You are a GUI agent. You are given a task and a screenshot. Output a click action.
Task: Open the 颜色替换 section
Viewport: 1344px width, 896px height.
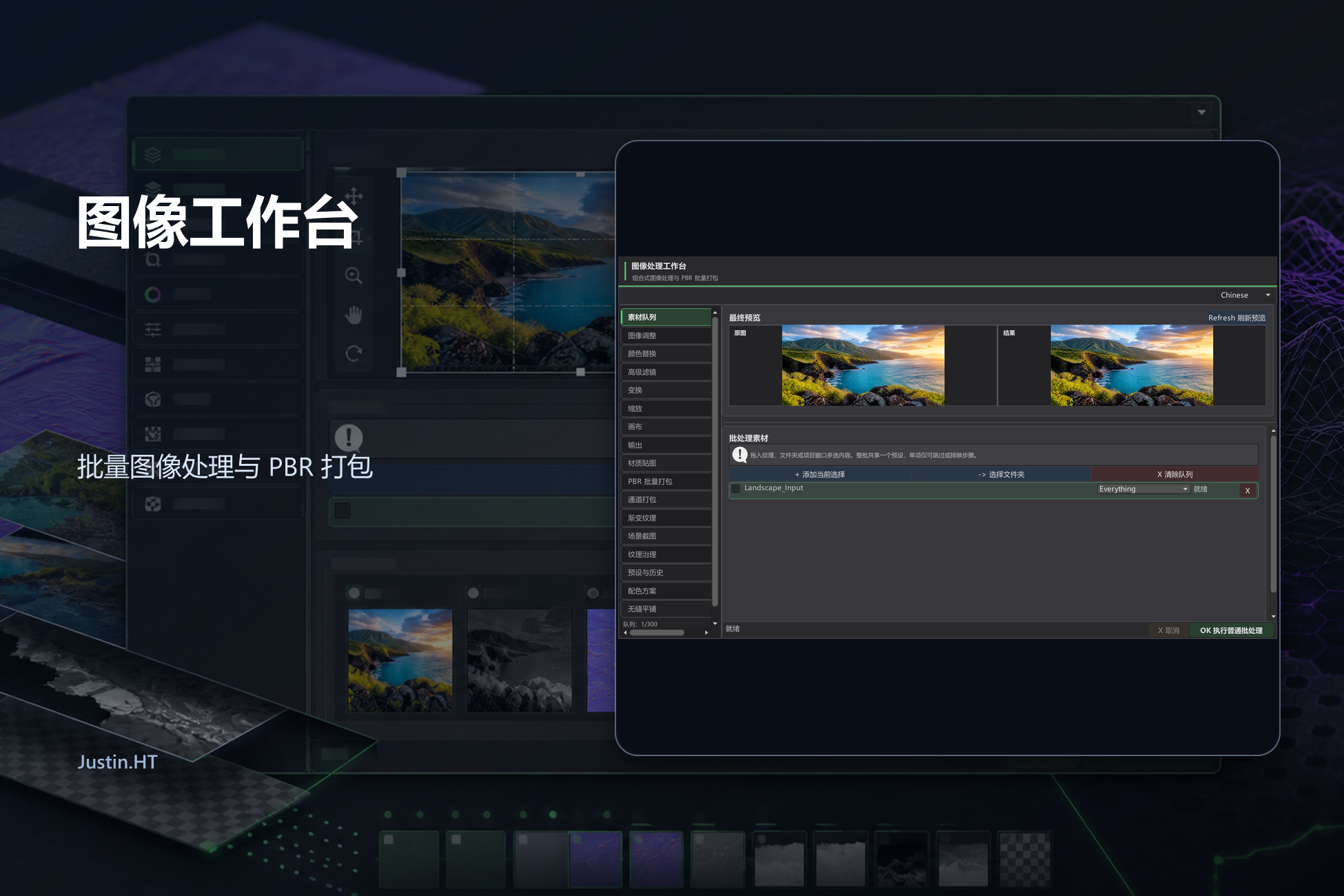[x=666, y=354]
